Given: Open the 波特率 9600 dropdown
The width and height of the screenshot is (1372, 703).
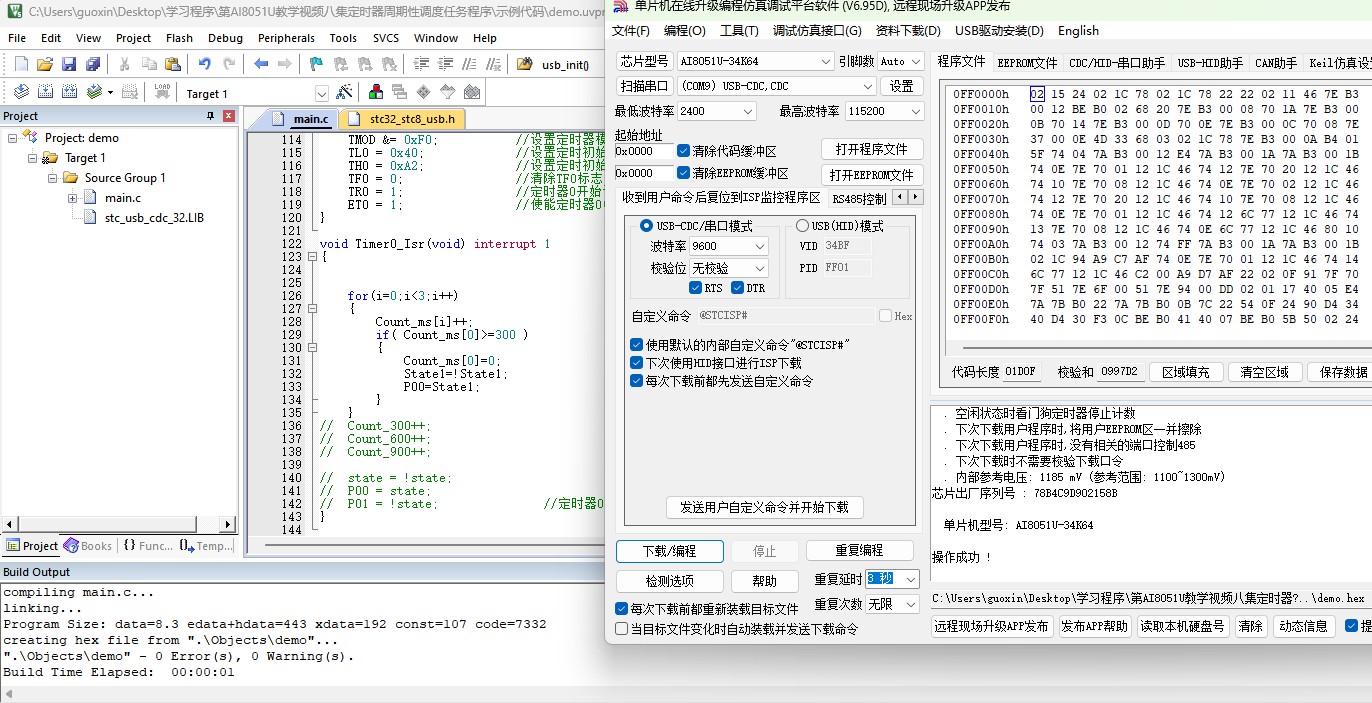Looking at the screenshot, I should [729, 246].
